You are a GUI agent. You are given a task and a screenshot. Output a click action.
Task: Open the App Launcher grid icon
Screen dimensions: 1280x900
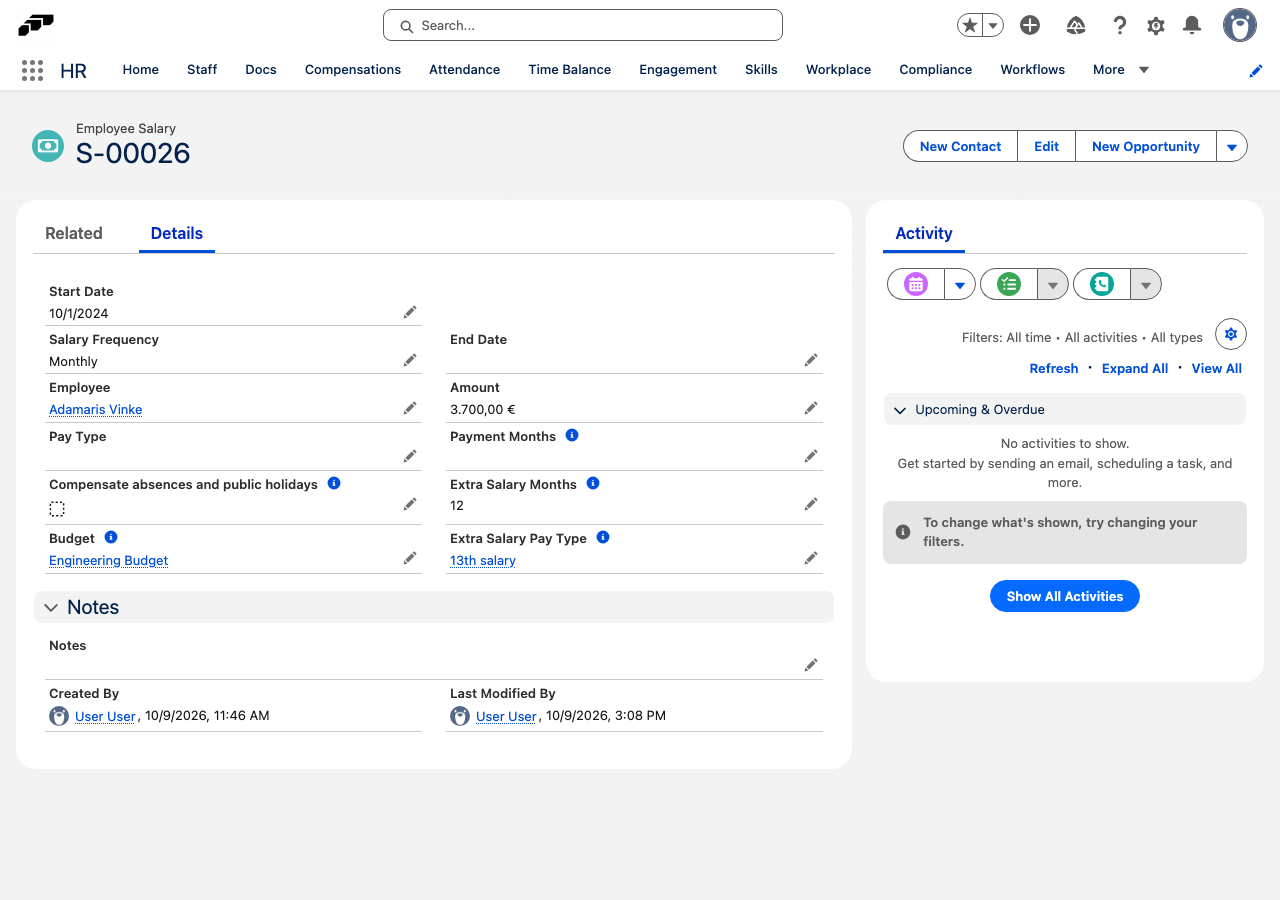click(x=32, y=70)
